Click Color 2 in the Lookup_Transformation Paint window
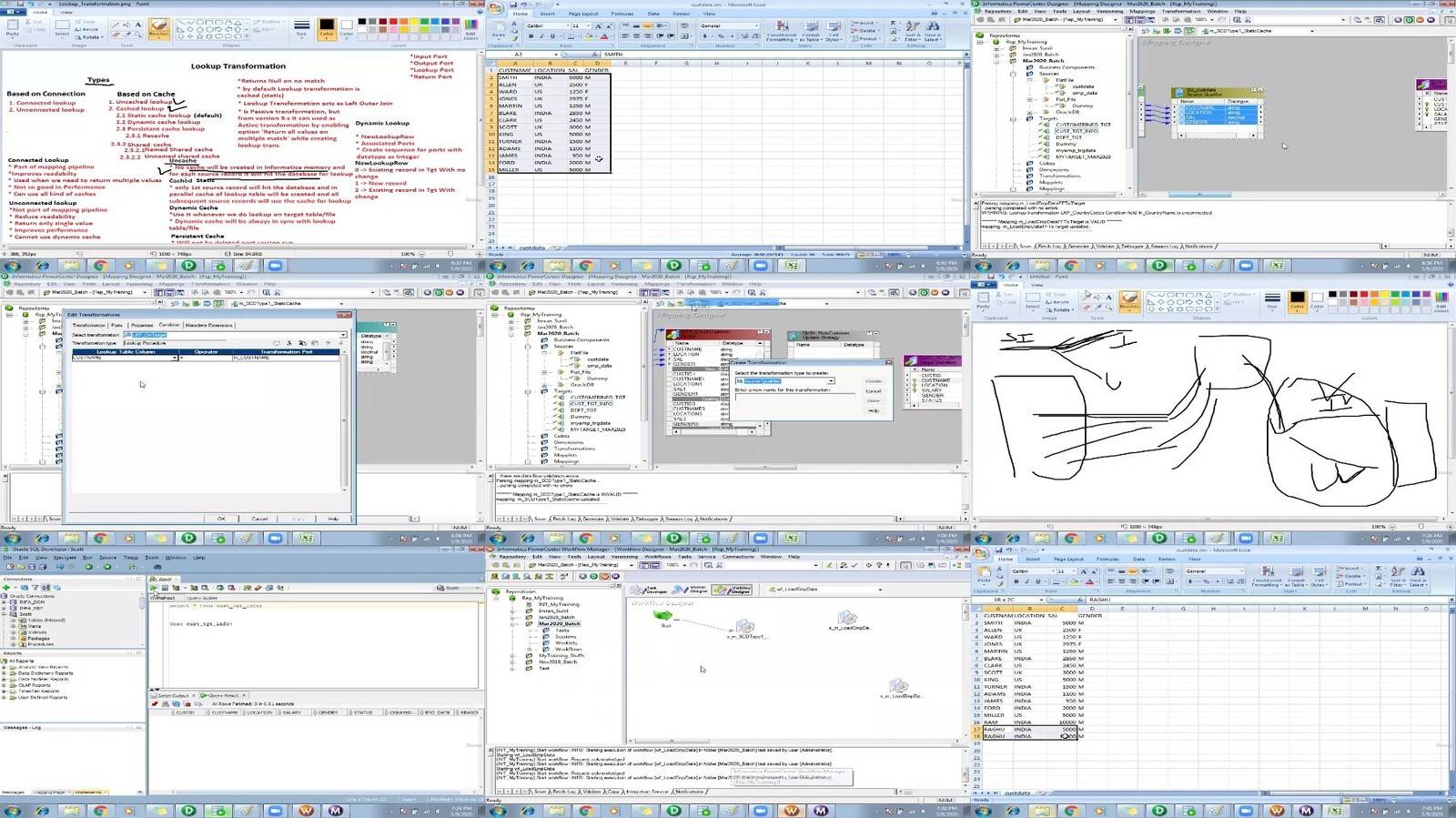 pos(347,30)
